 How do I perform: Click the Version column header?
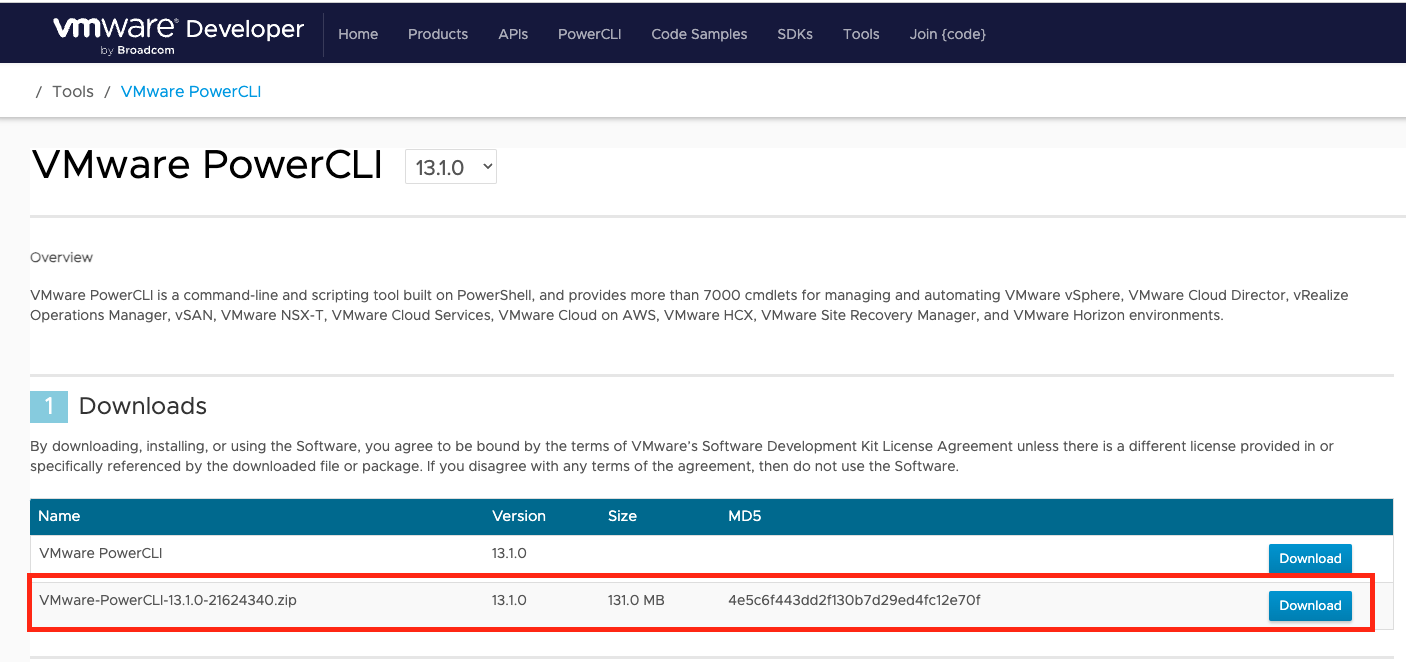519,516
